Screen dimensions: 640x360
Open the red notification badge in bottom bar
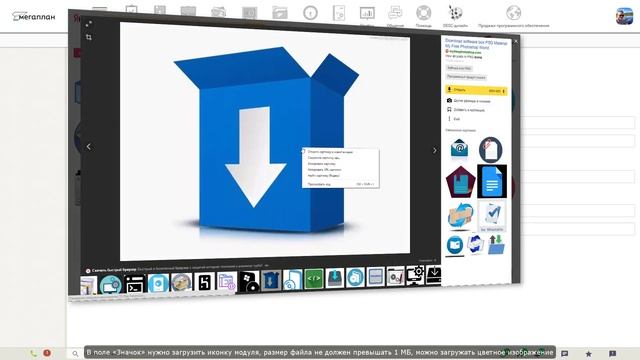pos(47,353)
